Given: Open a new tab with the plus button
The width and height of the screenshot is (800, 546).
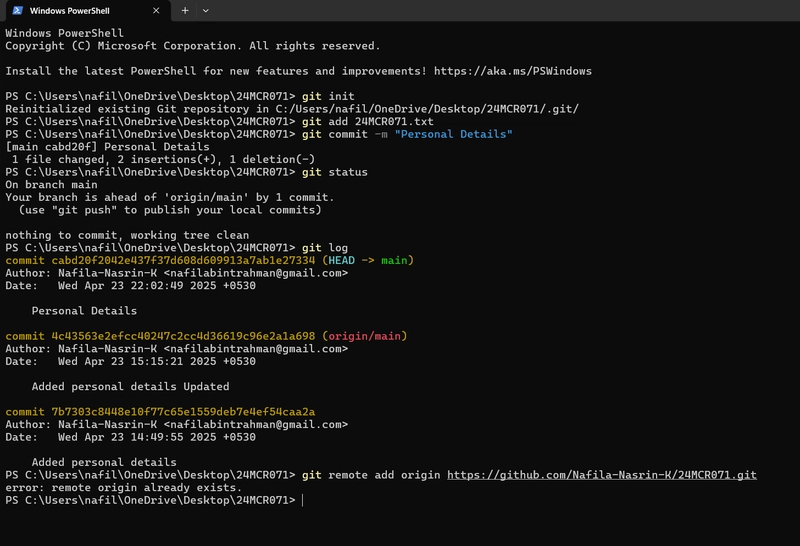Looking at the screenshot, I should (185, 10).
